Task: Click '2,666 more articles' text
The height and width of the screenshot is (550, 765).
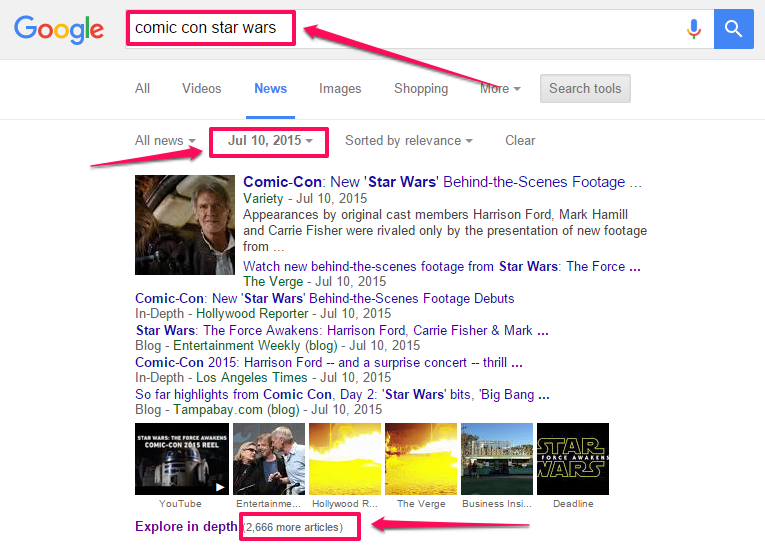Action: click(x=294, y=527)
